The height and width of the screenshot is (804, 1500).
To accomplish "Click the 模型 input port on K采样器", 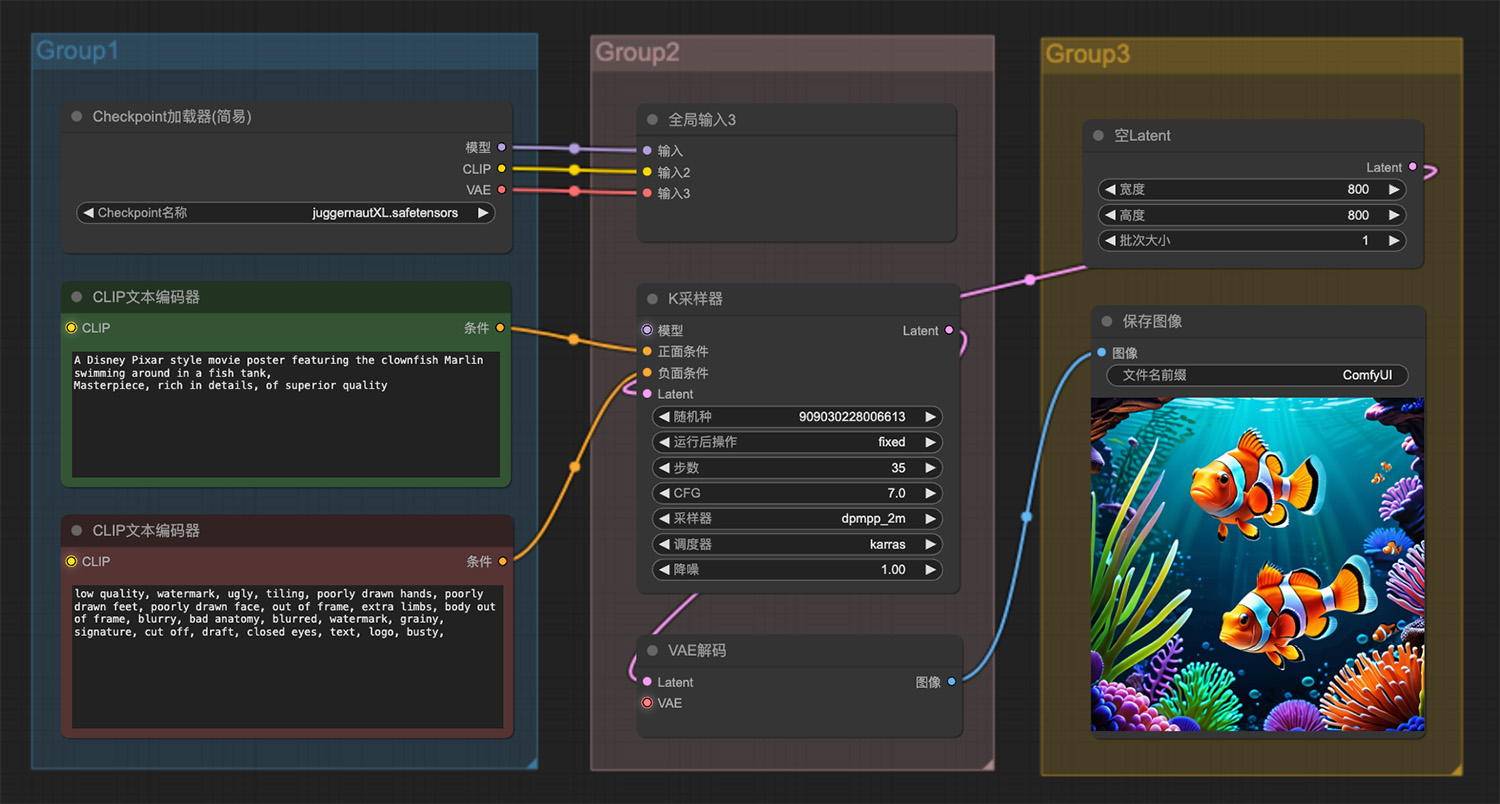I will [647, 330].
